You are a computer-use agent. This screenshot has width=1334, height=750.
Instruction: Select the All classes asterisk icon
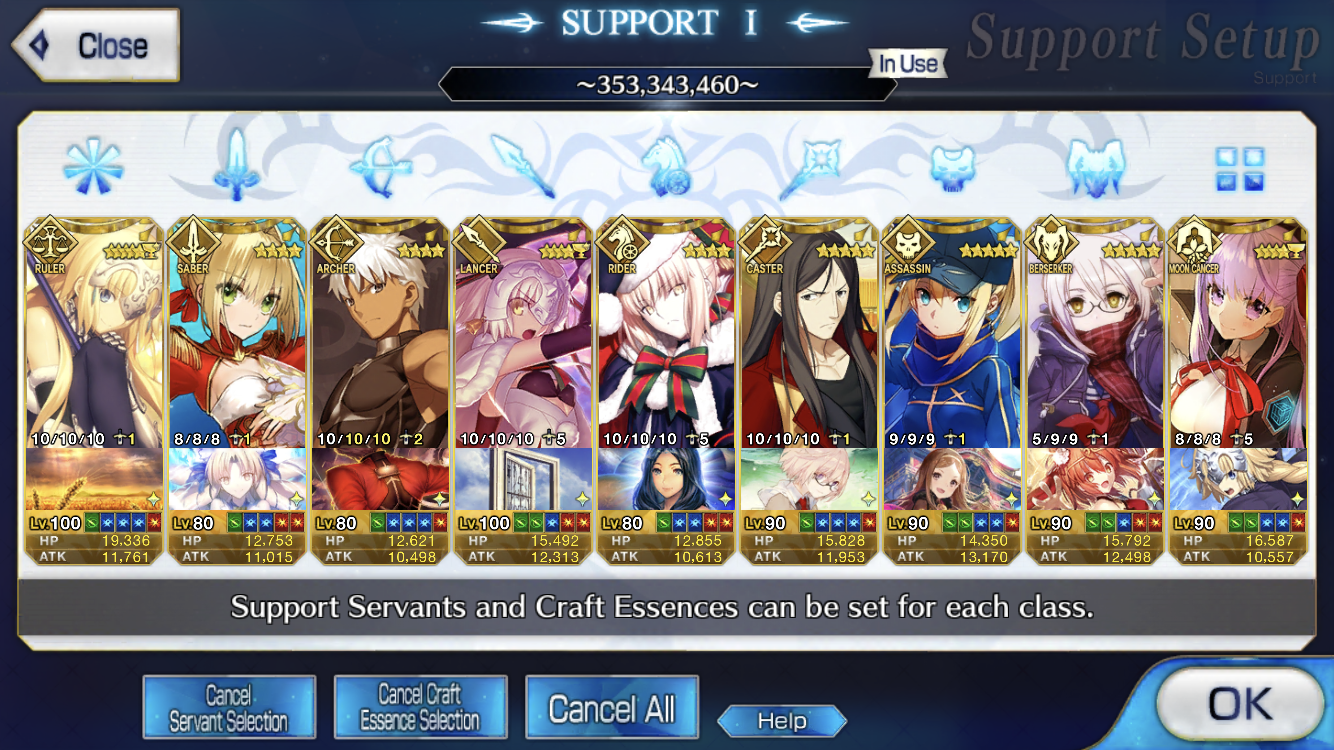coord(92,166)
